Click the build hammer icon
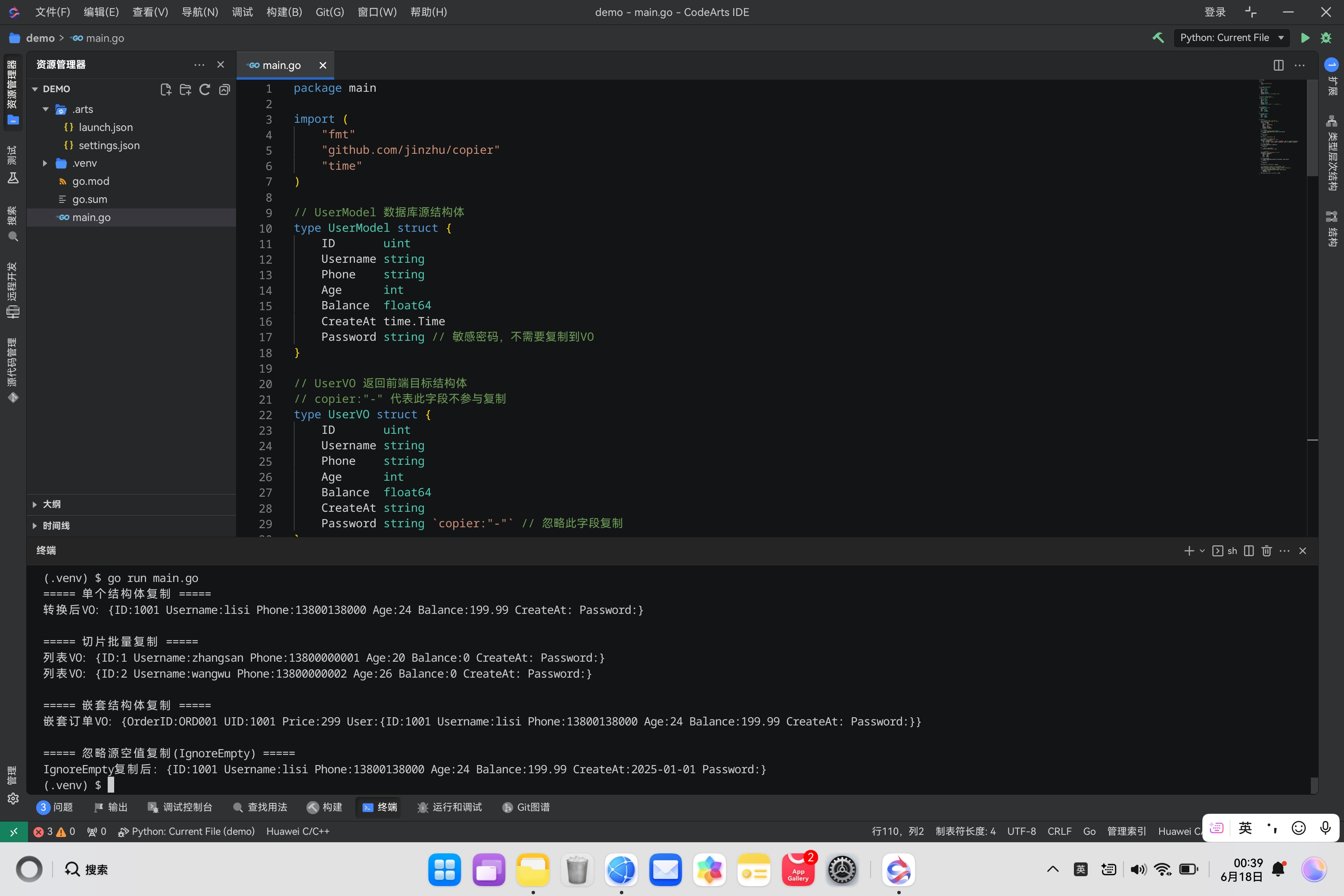 coord(1158,38)
